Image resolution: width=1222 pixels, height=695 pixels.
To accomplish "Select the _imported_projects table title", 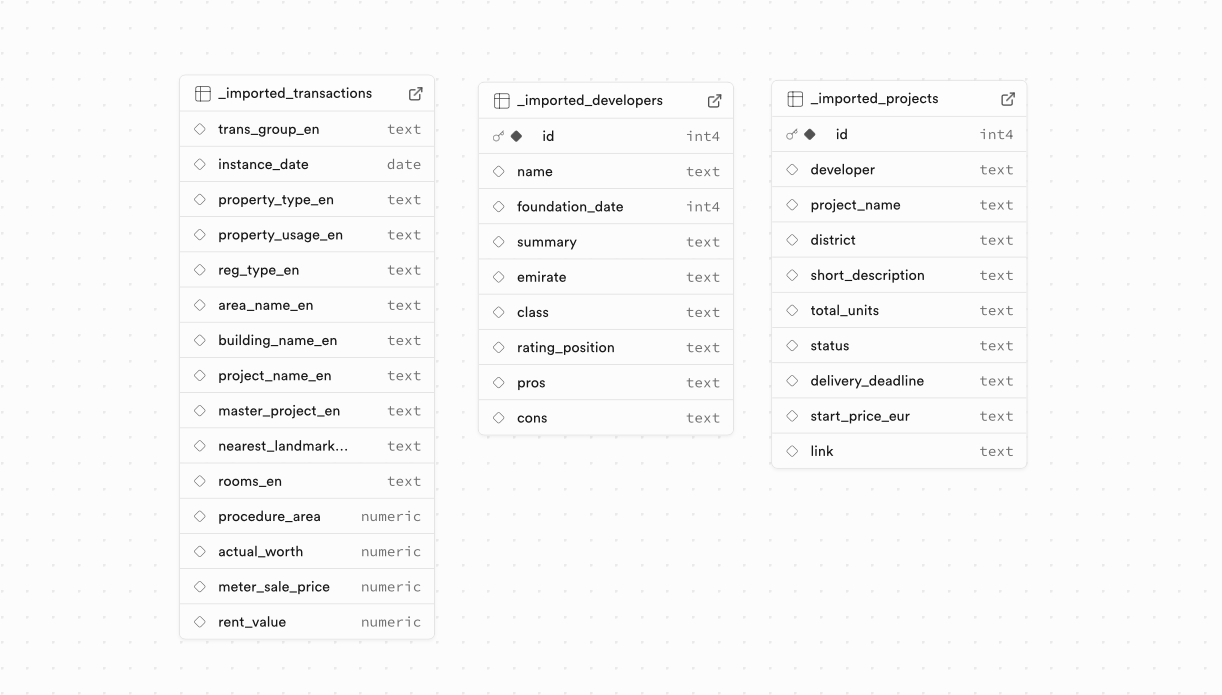I will 874,99.
